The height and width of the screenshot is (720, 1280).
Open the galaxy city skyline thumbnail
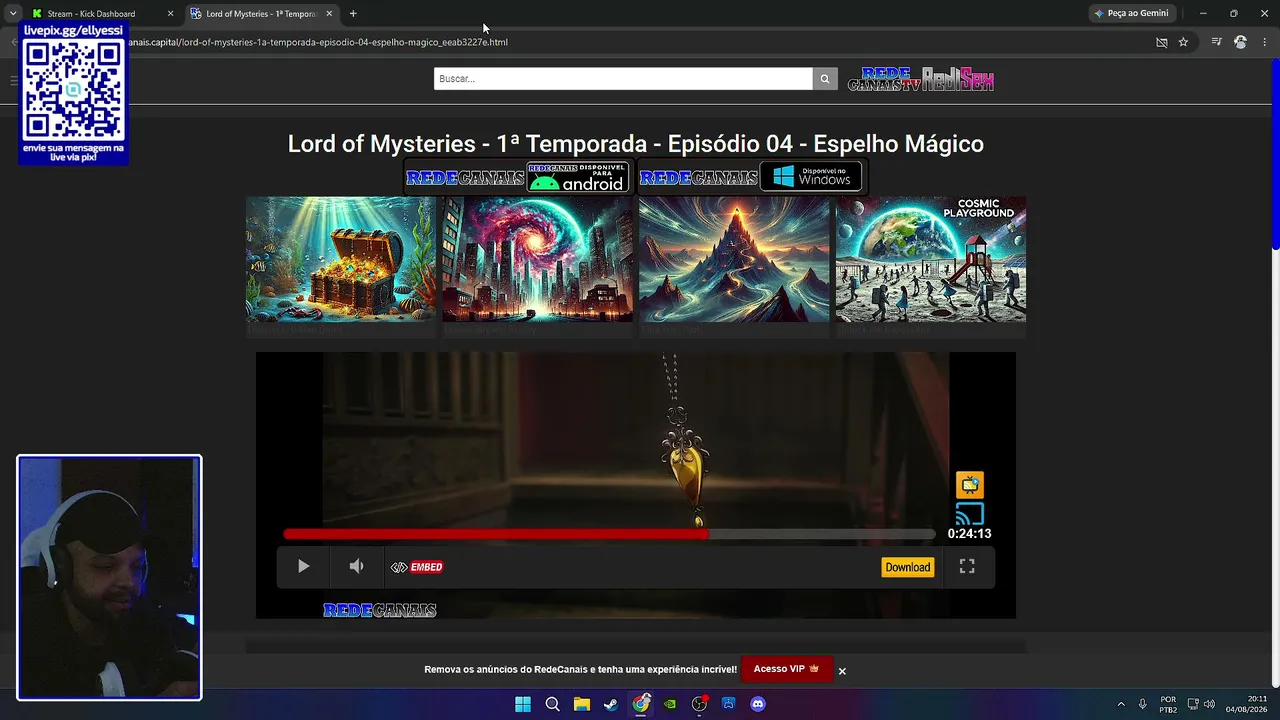(538, 259)
